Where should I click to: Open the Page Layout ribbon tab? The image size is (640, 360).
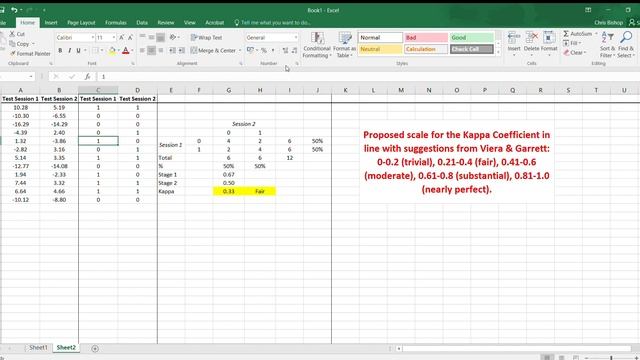pyautogui.click(x=81, y=23)
